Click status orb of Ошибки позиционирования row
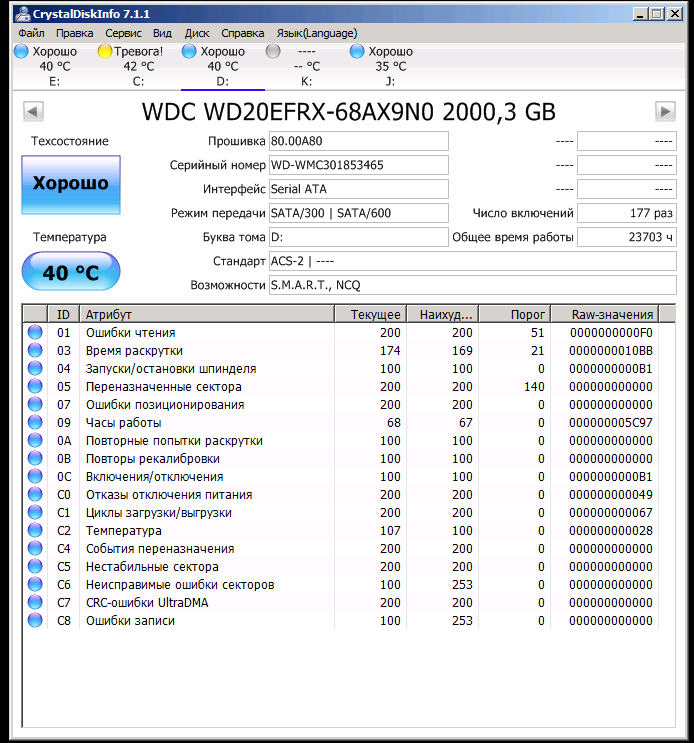Image resolution: width=694 pixels, height=743 pixels. [35, 404]
